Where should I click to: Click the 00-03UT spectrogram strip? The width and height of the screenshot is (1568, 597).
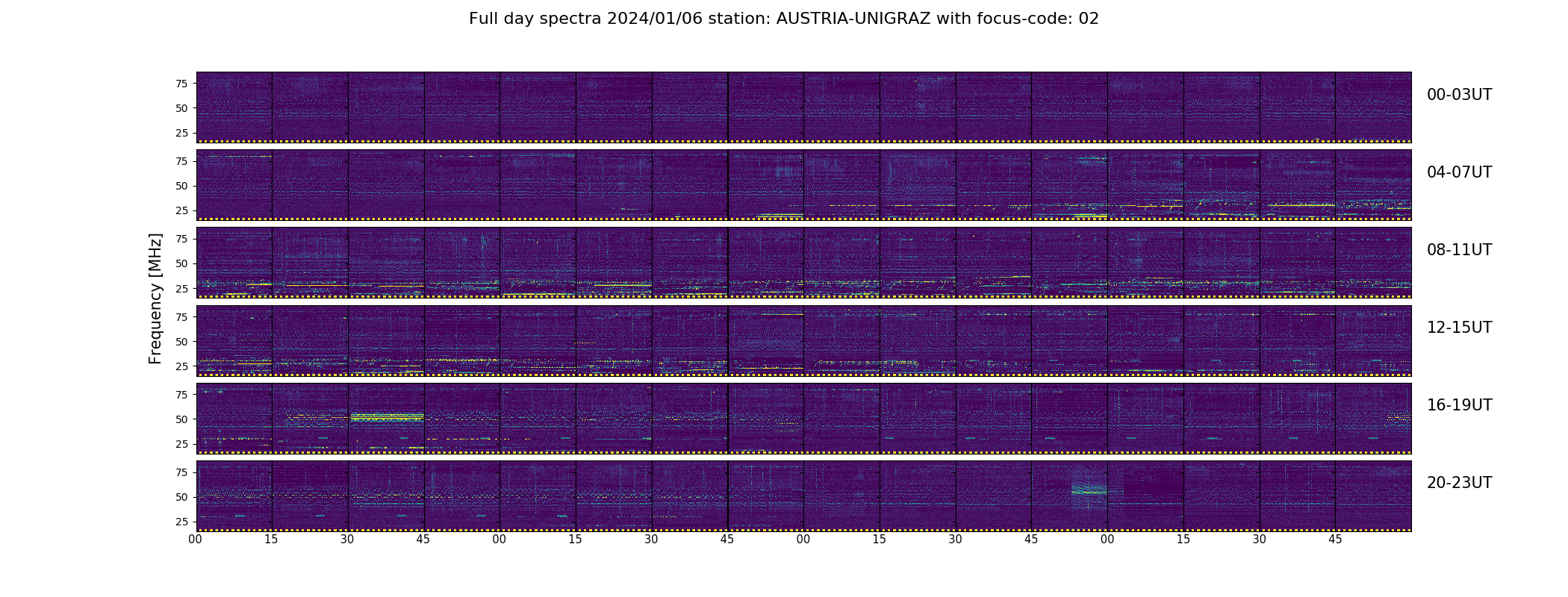coord(803,107)
